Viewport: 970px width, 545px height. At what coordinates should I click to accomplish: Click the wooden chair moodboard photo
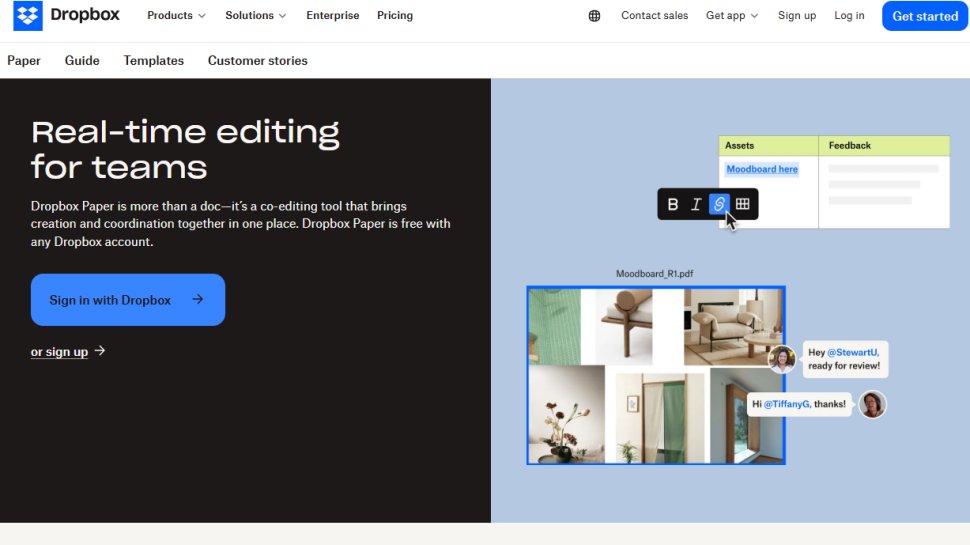(624, 327)
